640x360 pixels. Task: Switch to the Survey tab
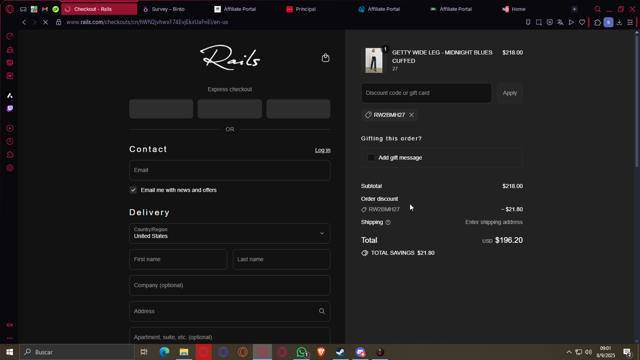click(168, 9)
